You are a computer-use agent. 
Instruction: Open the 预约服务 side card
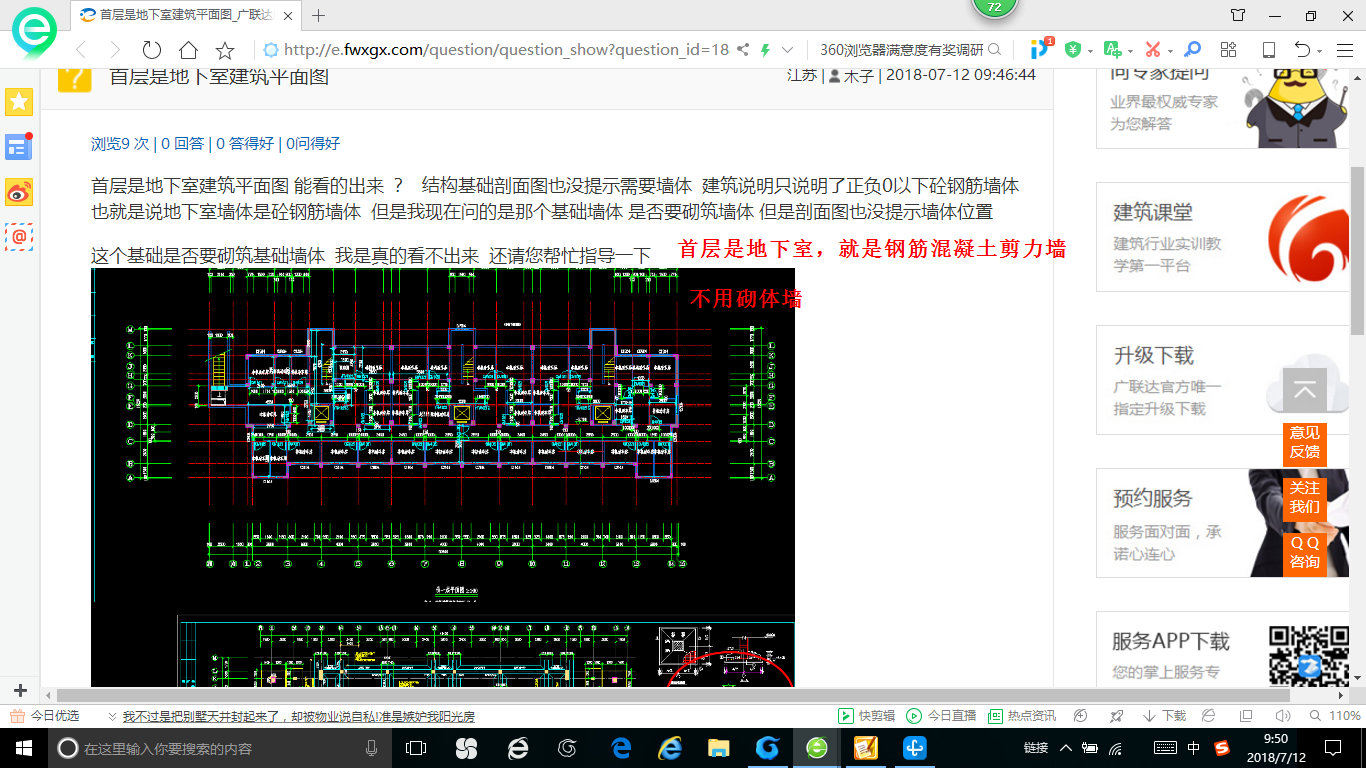1224,523
